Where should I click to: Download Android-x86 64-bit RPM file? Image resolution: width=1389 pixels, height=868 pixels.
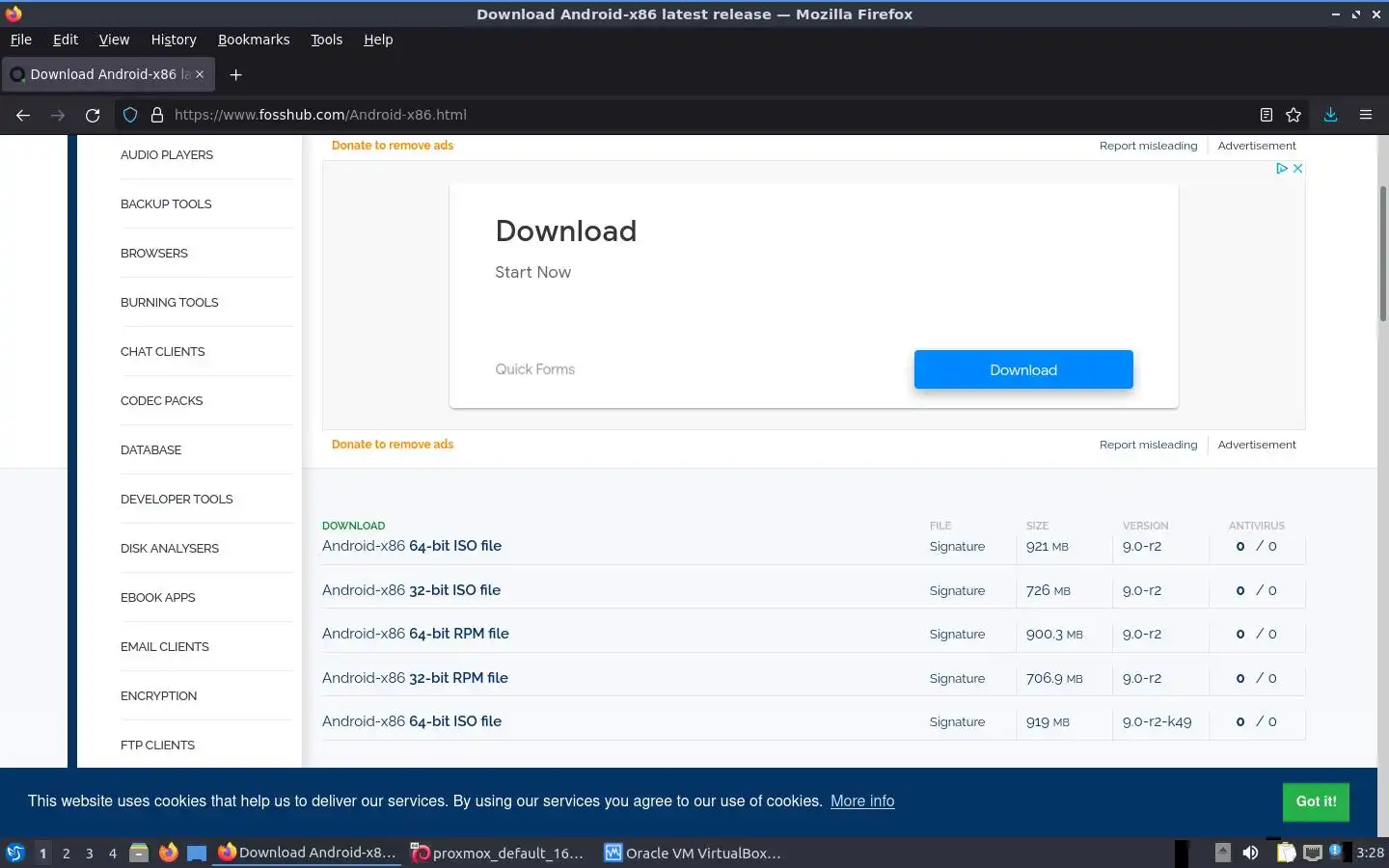[x=416, y=634]
